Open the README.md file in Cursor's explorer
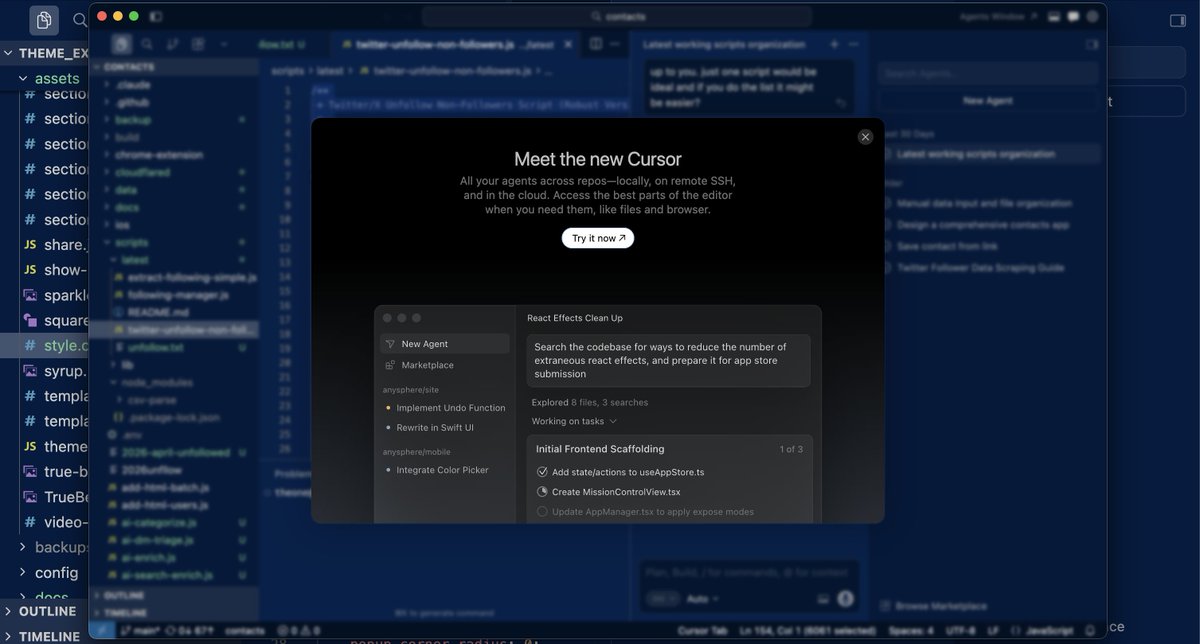The image size is (1200, 644). (152, 312)
